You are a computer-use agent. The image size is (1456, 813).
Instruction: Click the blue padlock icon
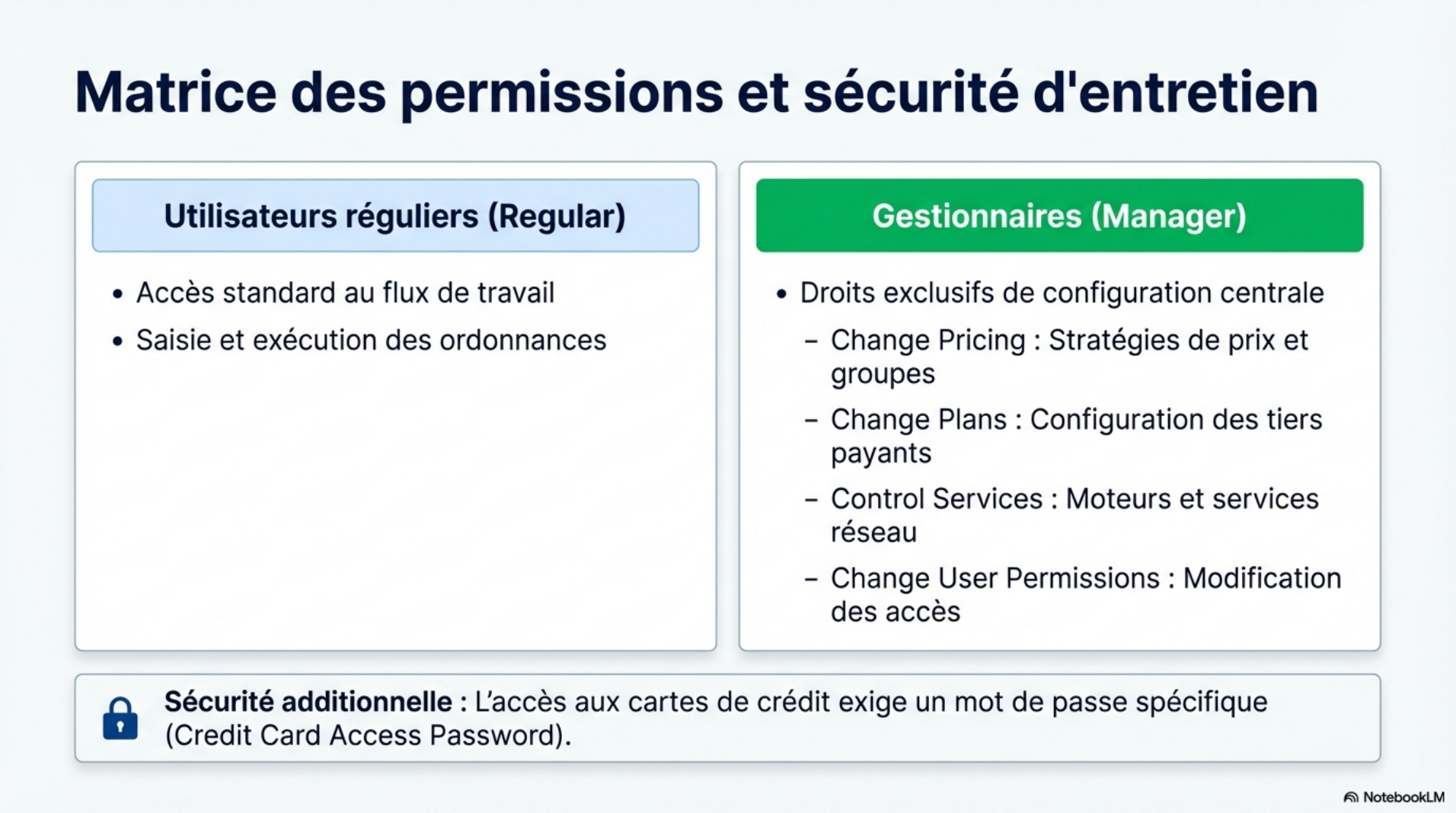coord(120,719)
